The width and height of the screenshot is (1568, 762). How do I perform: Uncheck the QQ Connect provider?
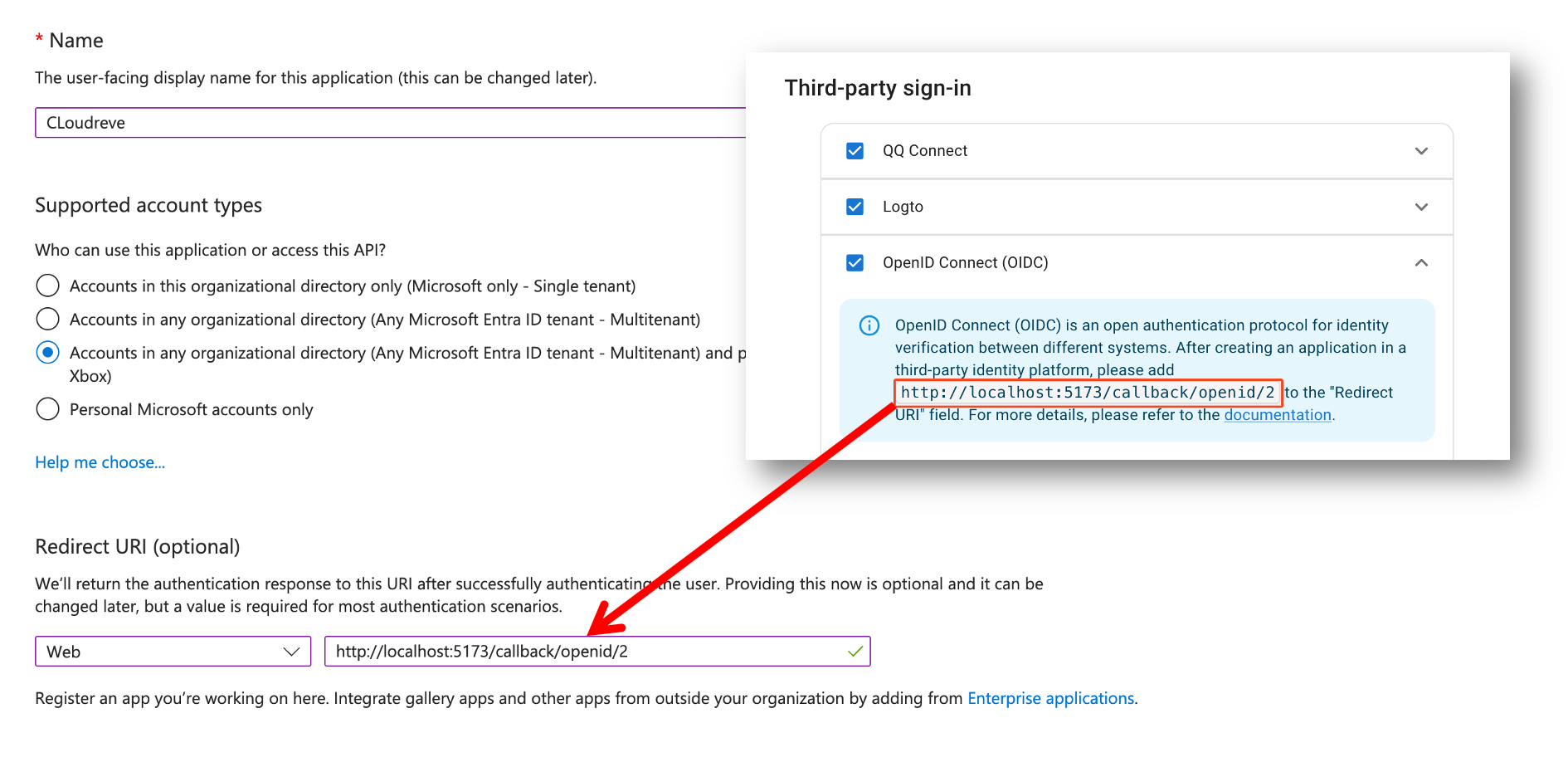(854, 150)
